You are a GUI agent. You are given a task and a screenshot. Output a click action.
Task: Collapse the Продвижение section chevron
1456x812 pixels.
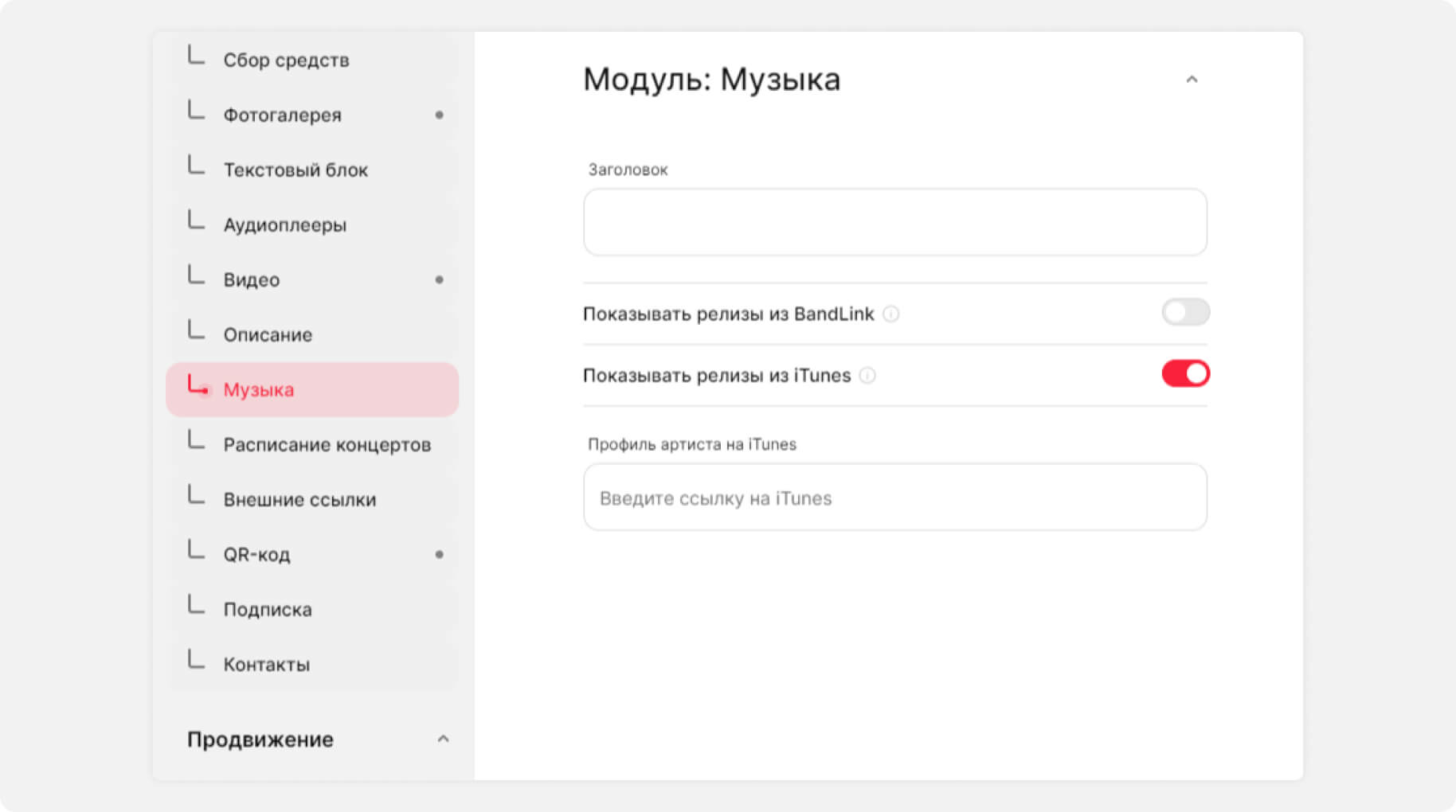(443, 740)
